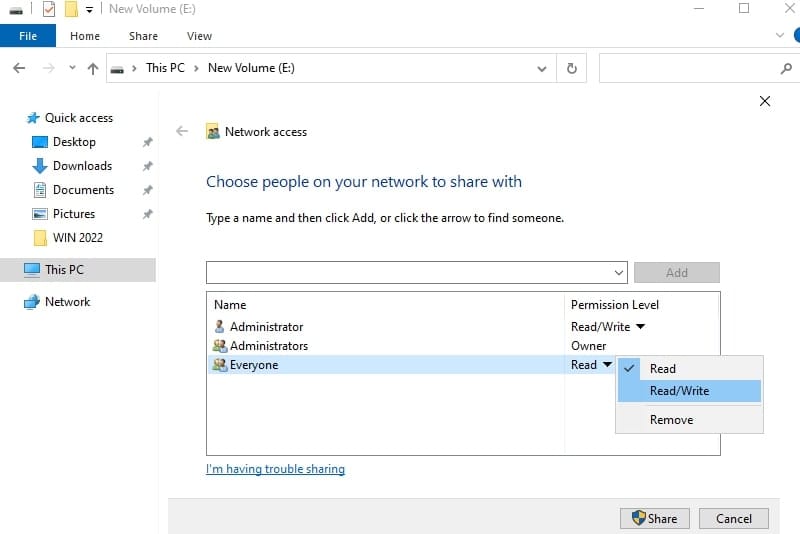Open the recent locations chevron

pyautogui.click(x=72, y=67)
